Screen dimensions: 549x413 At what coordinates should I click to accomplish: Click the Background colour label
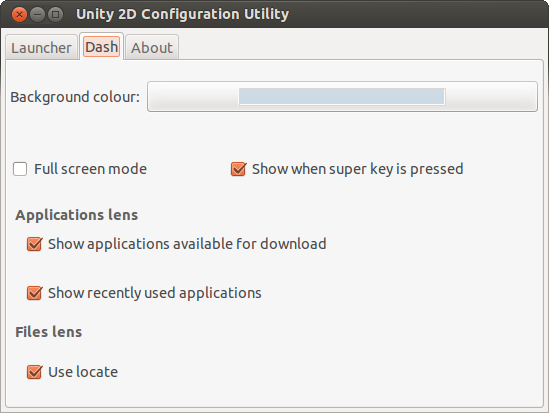[75, 97]
